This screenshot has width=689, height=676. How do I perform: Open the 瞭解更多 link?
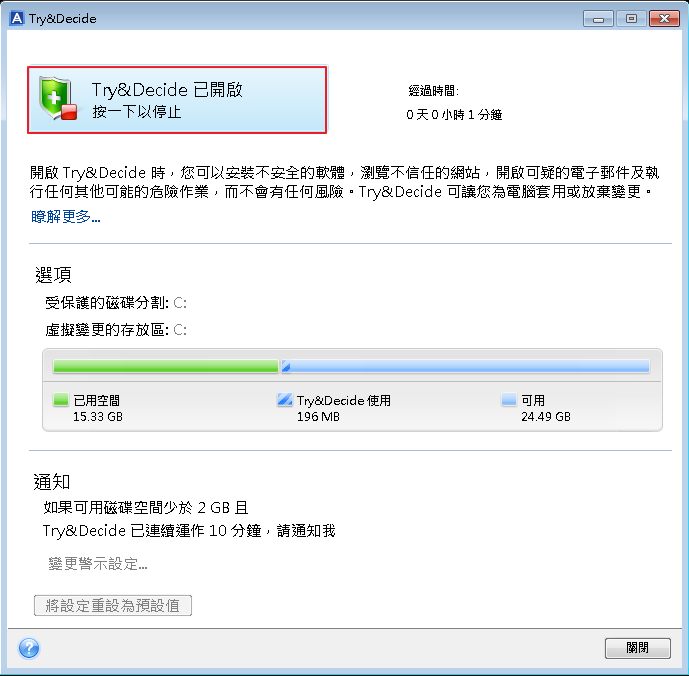(x=65, y=217)
